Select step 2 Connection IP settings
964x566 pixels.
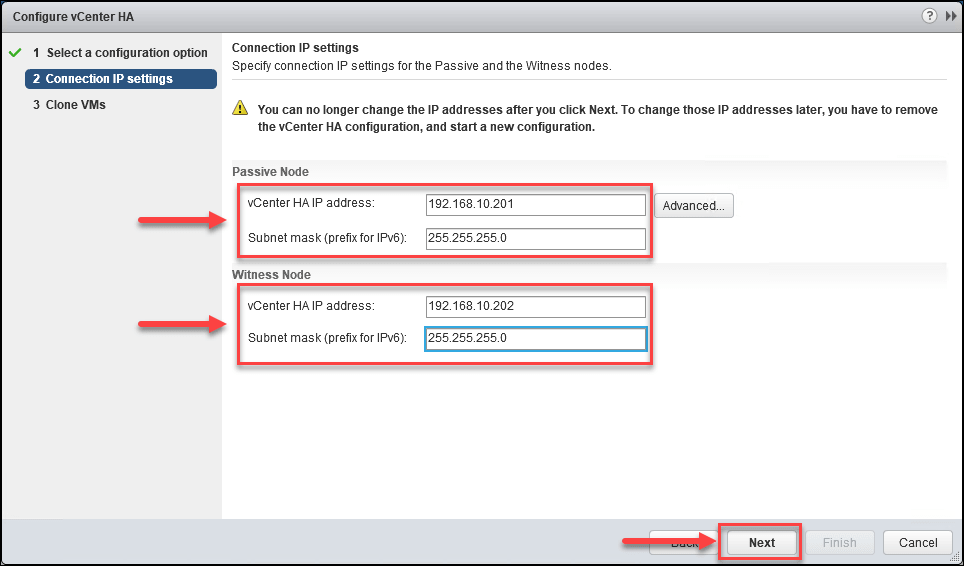coord(120,79)
